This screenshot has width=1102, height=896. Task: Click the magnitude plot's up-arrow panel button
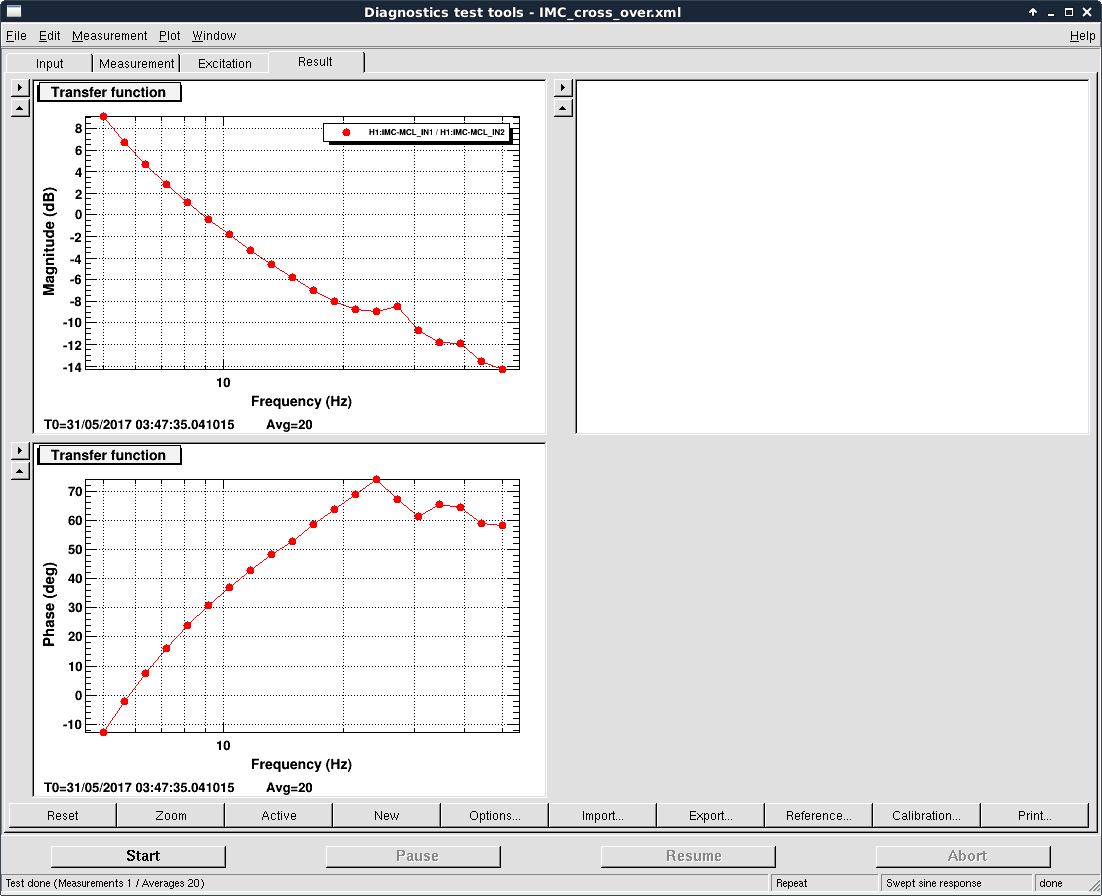pos(20,108)
